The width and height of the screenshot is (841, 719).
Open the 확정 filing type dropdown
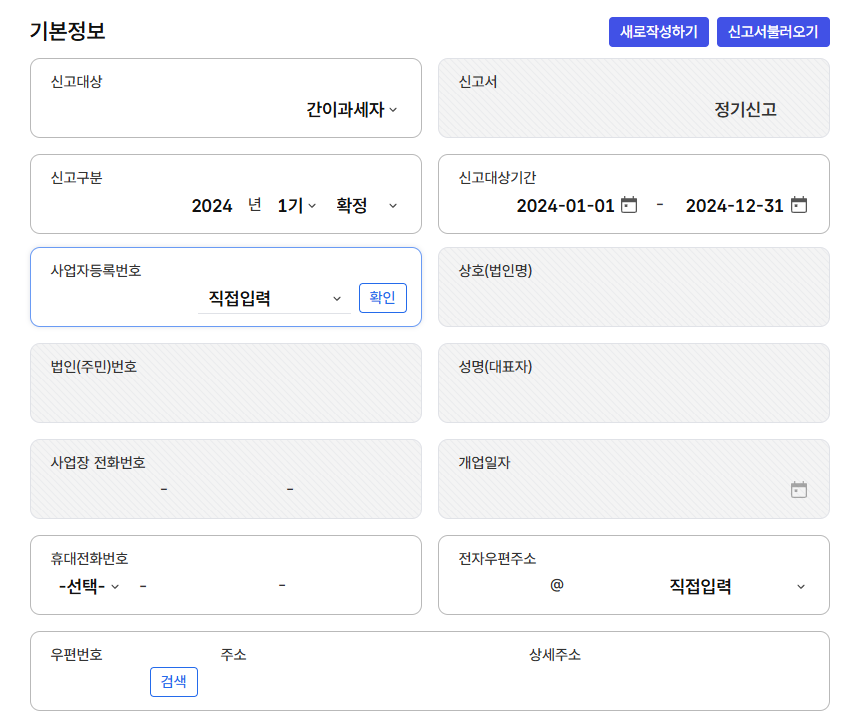367,205
